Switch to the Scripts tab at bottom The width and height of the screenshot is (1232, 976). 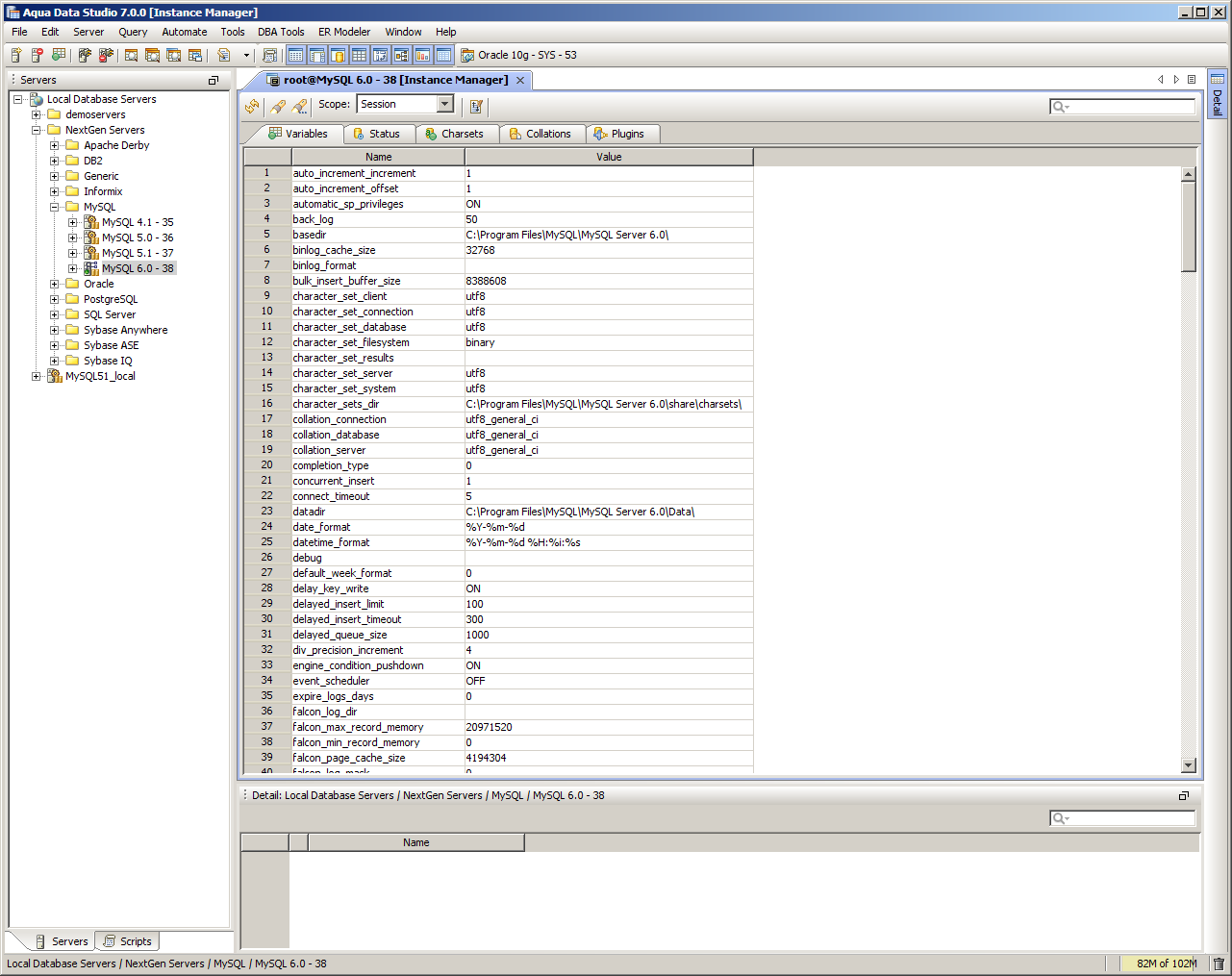pos(127,941)
